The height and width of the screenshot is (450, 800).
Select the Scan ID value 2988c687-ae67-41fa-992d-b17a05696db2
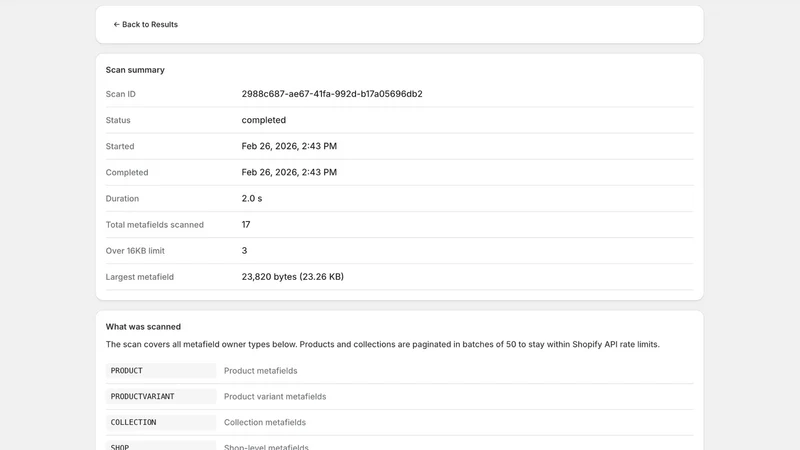pyautogui.click(x=332, y=94)
